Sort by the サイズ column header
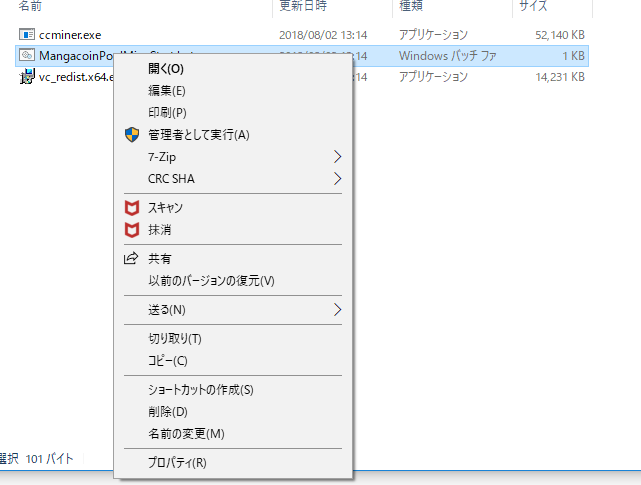The height and width of the screenshot is (485, 641). [x=534, y=6]
